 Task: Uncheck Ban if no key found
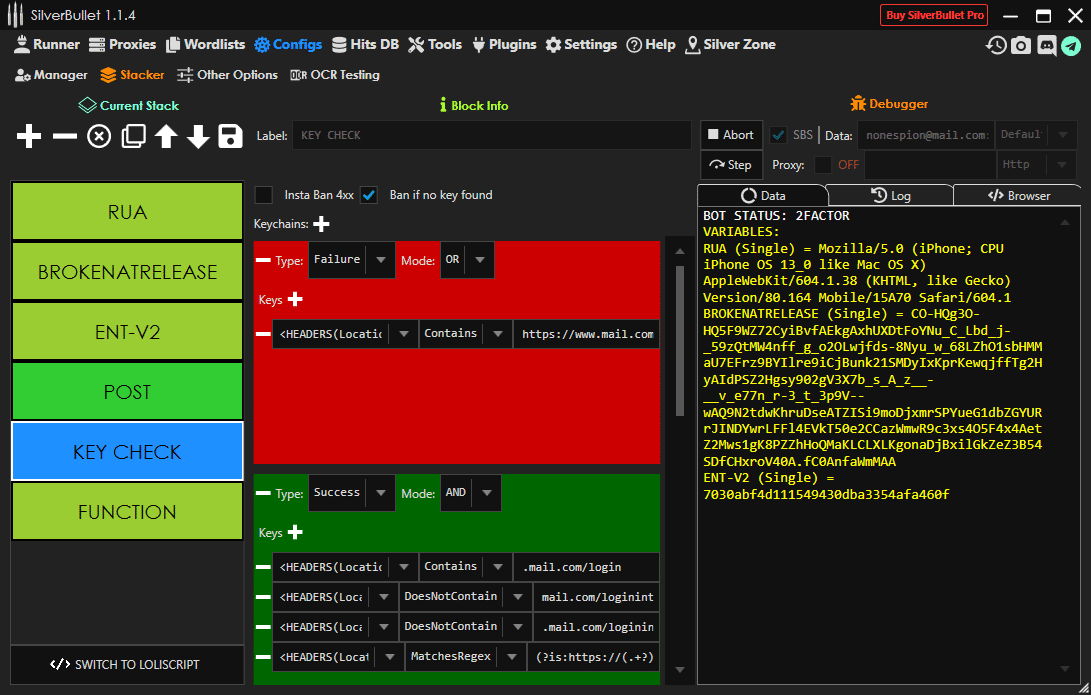click(369, 195)
